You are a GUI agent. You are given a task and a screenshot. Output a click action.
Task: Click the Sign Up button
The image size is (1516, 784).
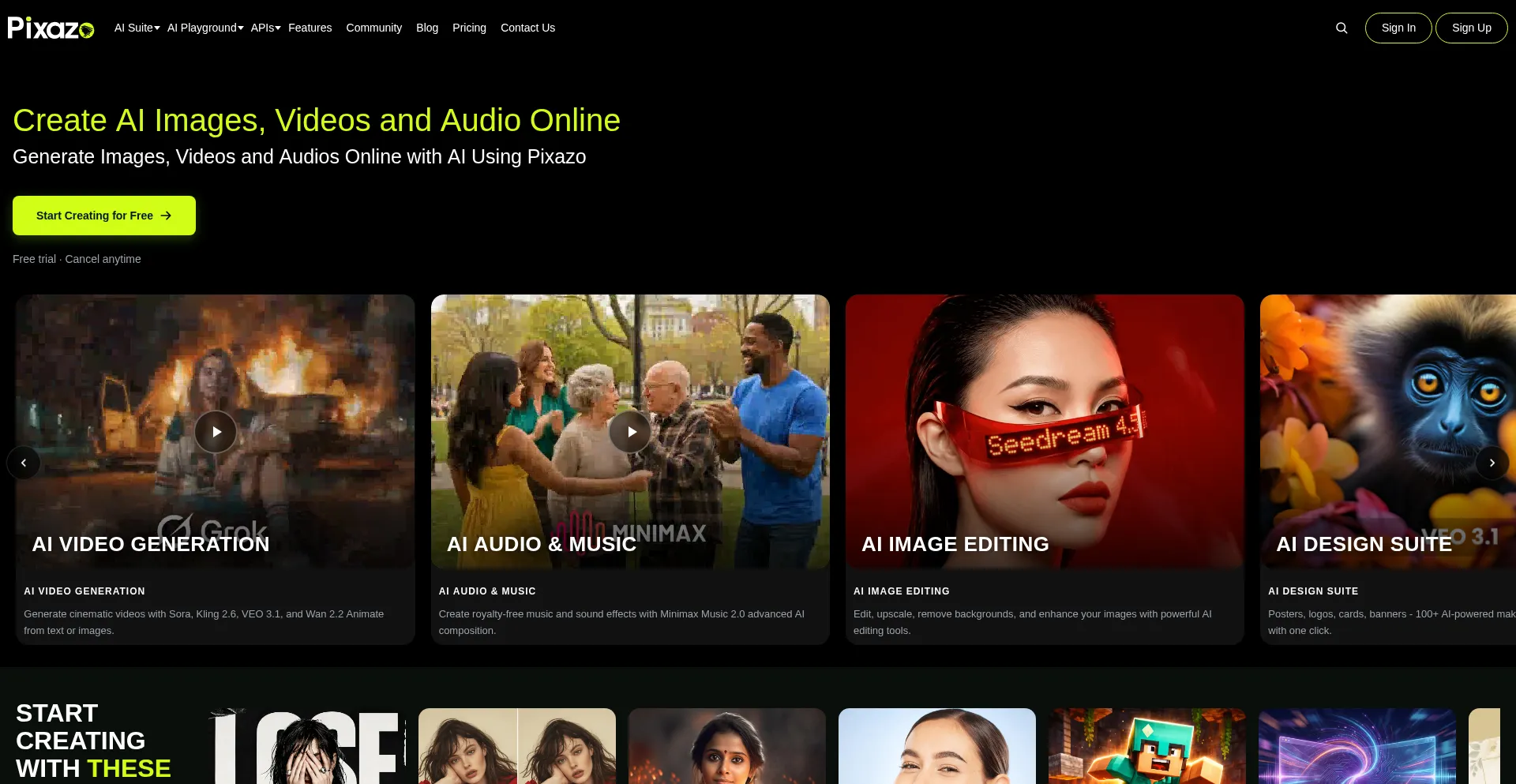[1472, 28]
